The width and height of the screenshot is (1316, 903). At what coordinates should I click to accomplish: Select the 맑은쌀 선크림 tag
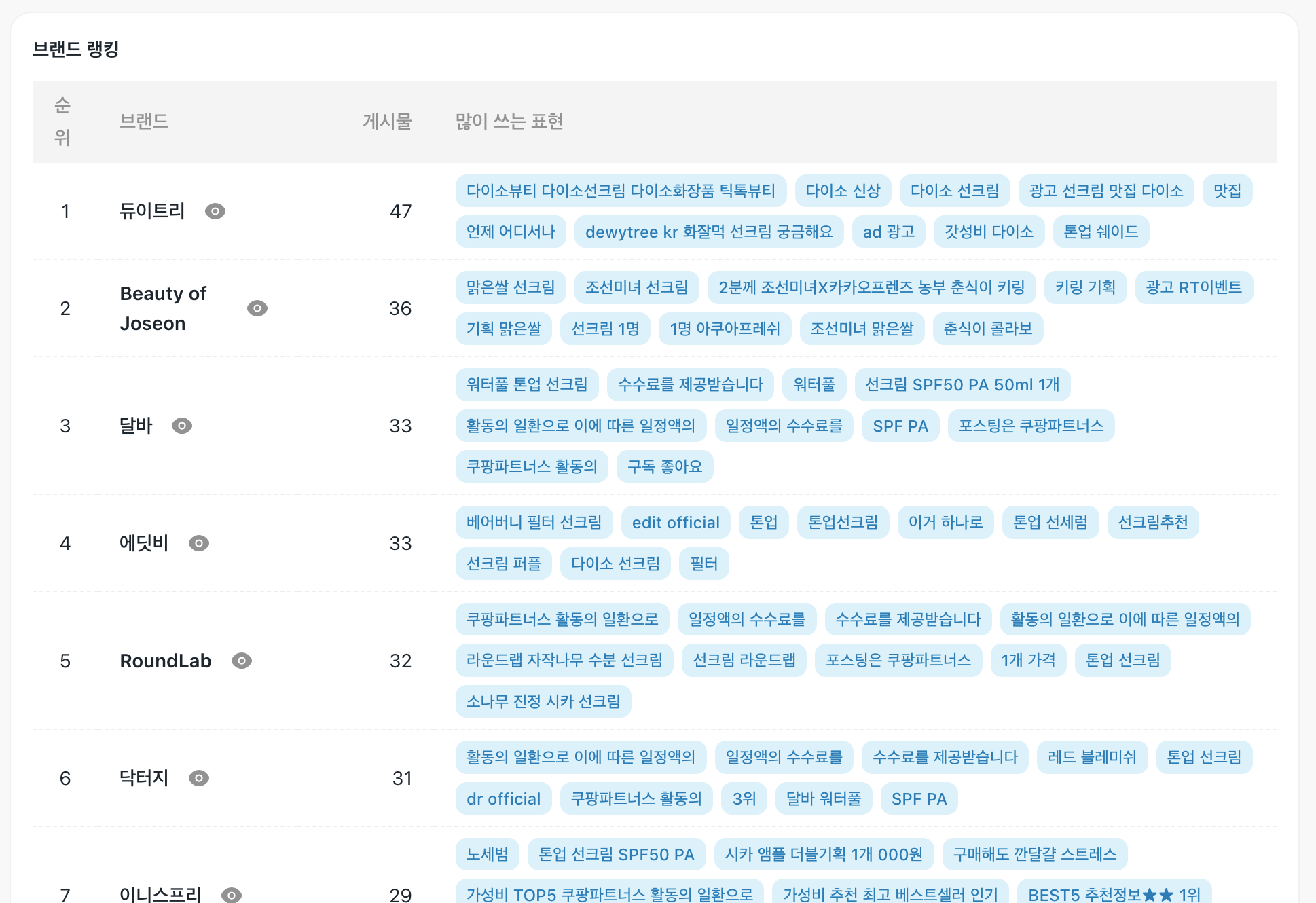coord(511,287)
